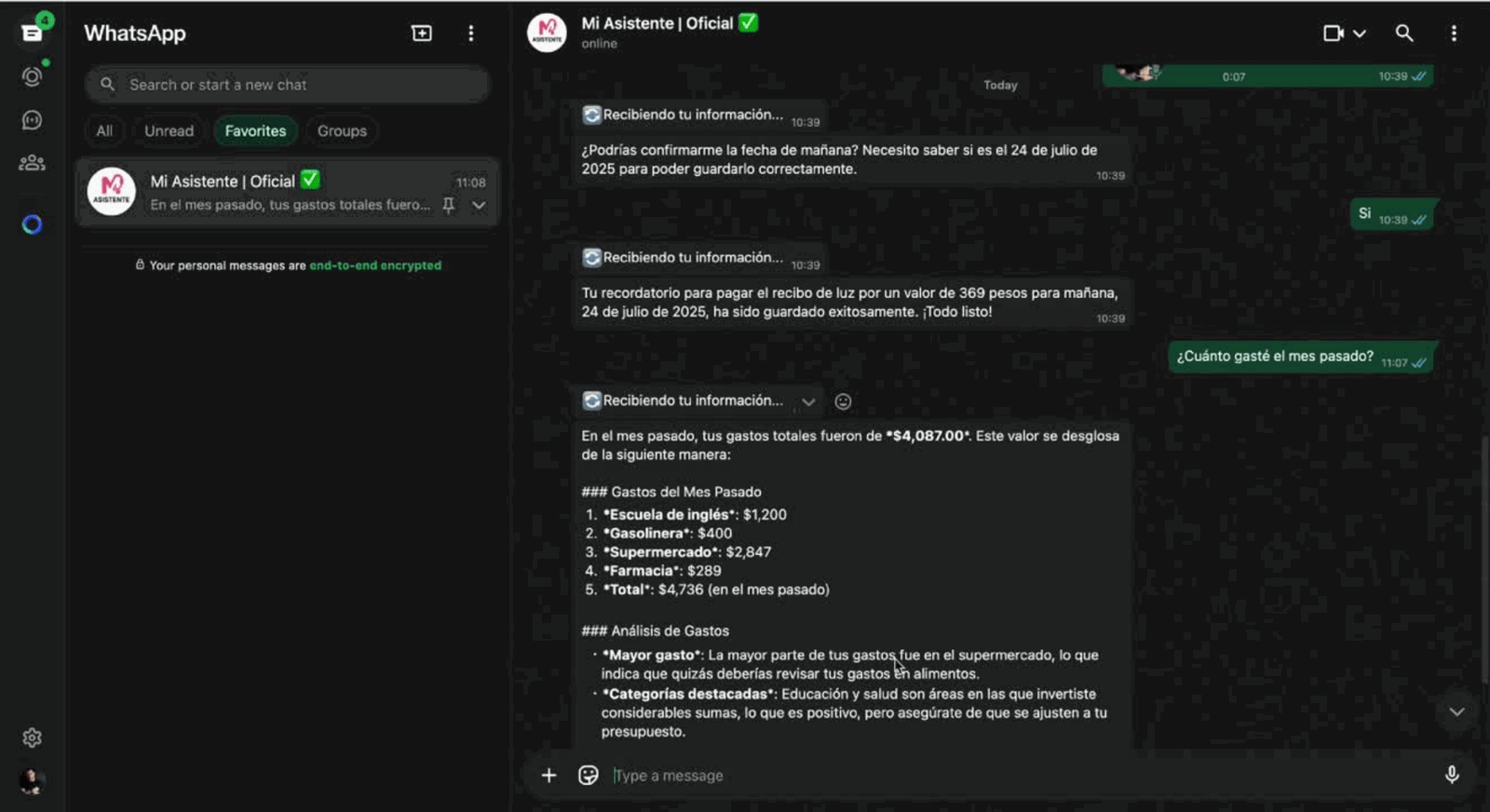Open the new chat icon
The image size is (1490, 812).
point(421,34)
